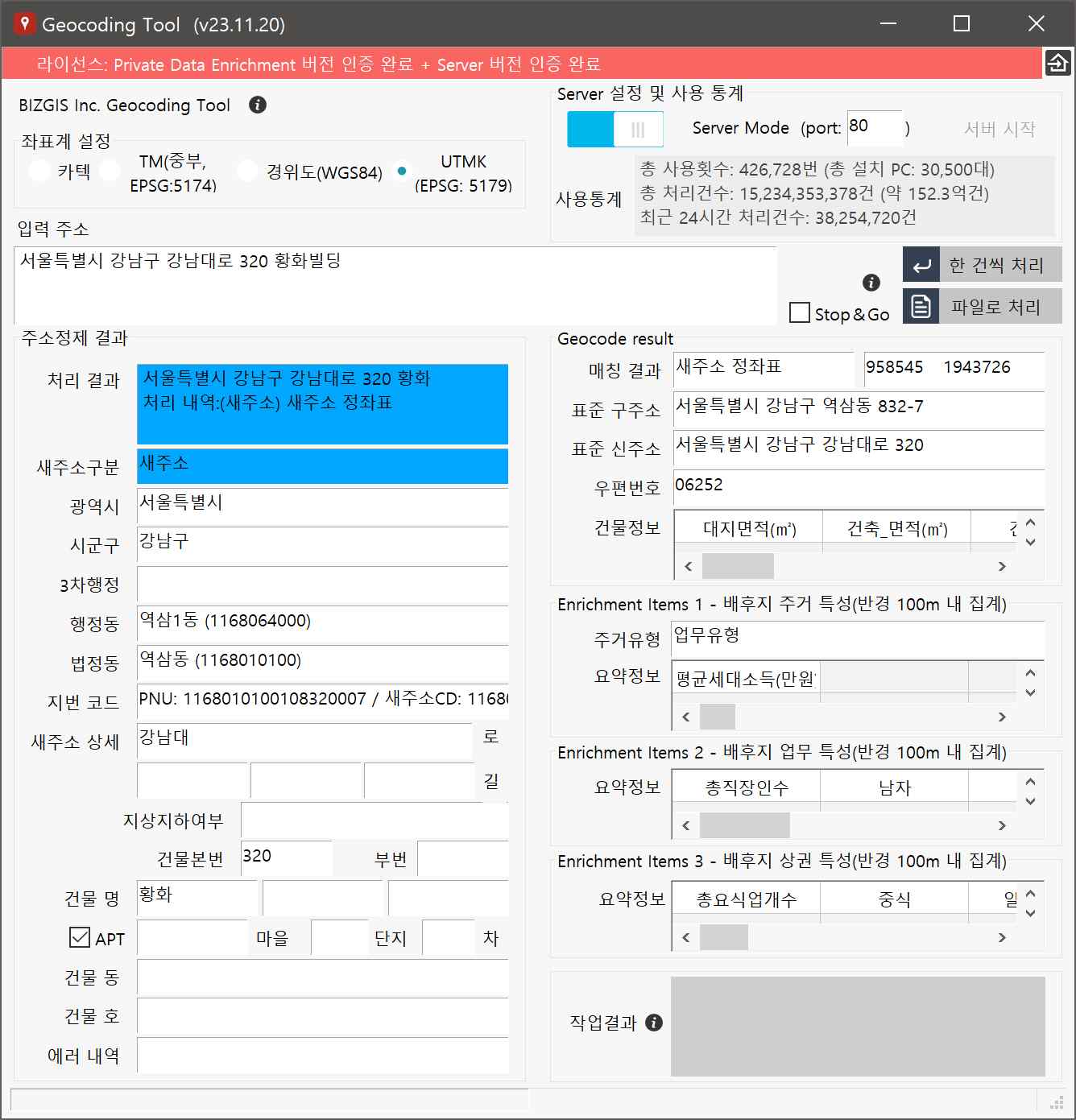
Task: Step up the 건물정보 table vertical arrow
Action: pos(1031,523)
